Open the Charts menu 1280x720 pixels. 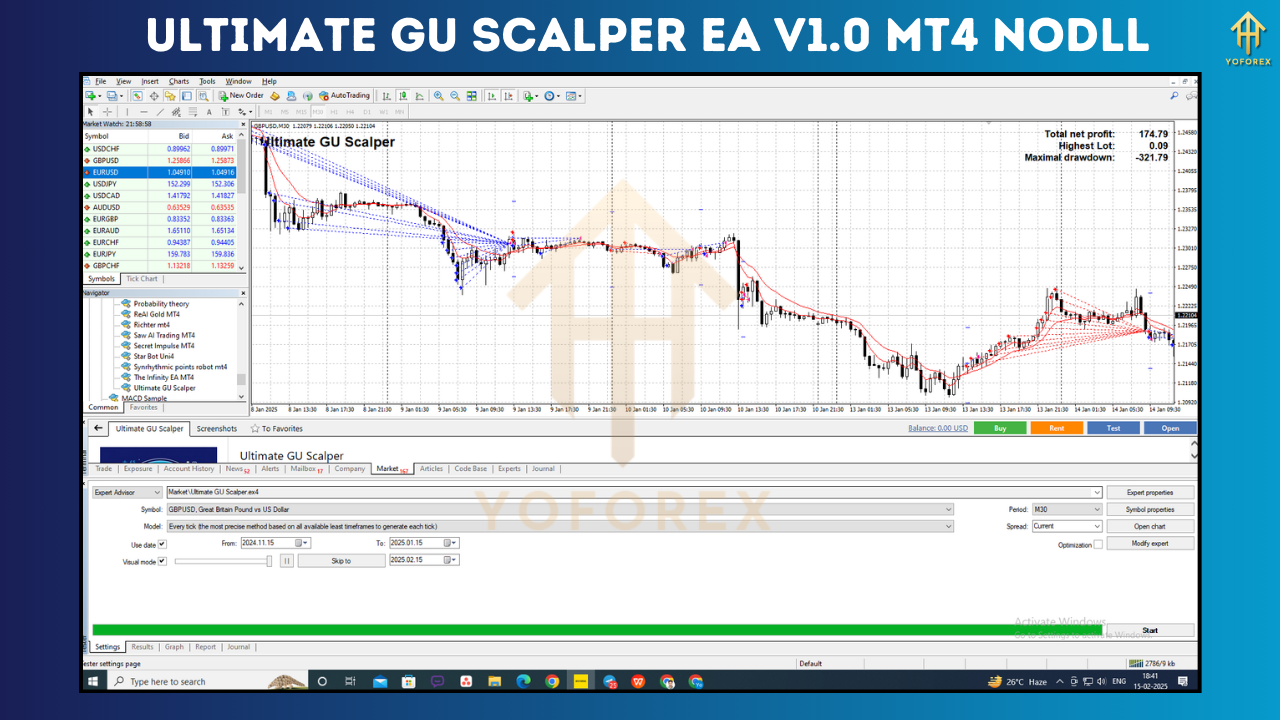point(178,81)
